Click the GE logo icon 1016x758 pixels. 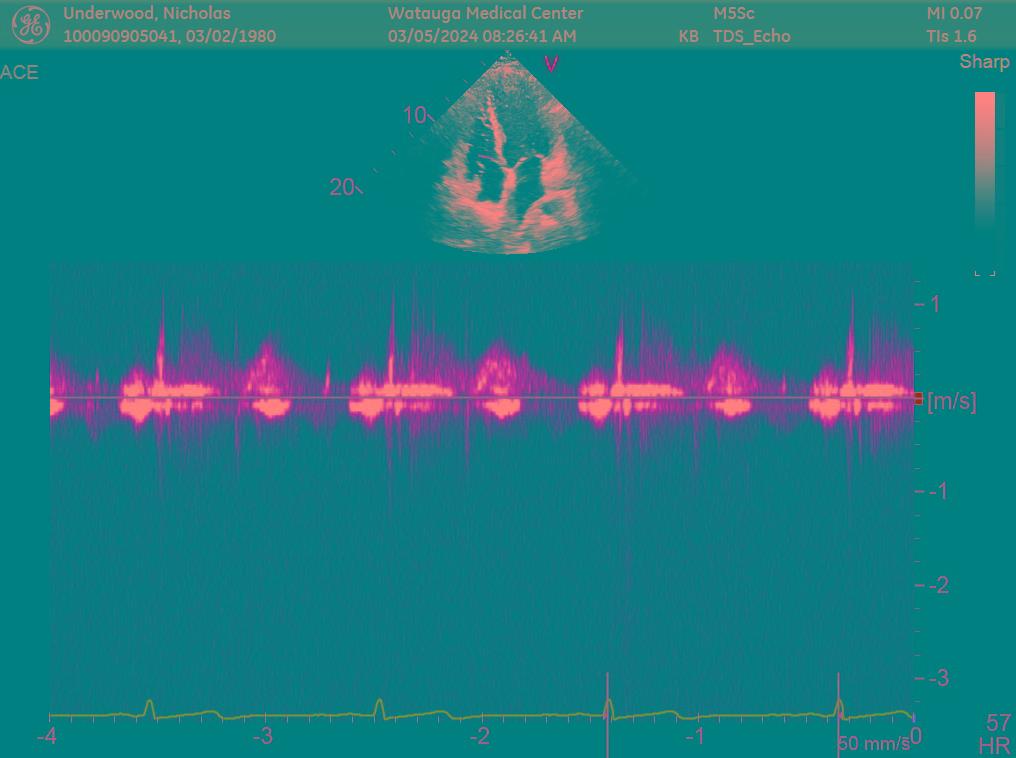pos(30,25)
